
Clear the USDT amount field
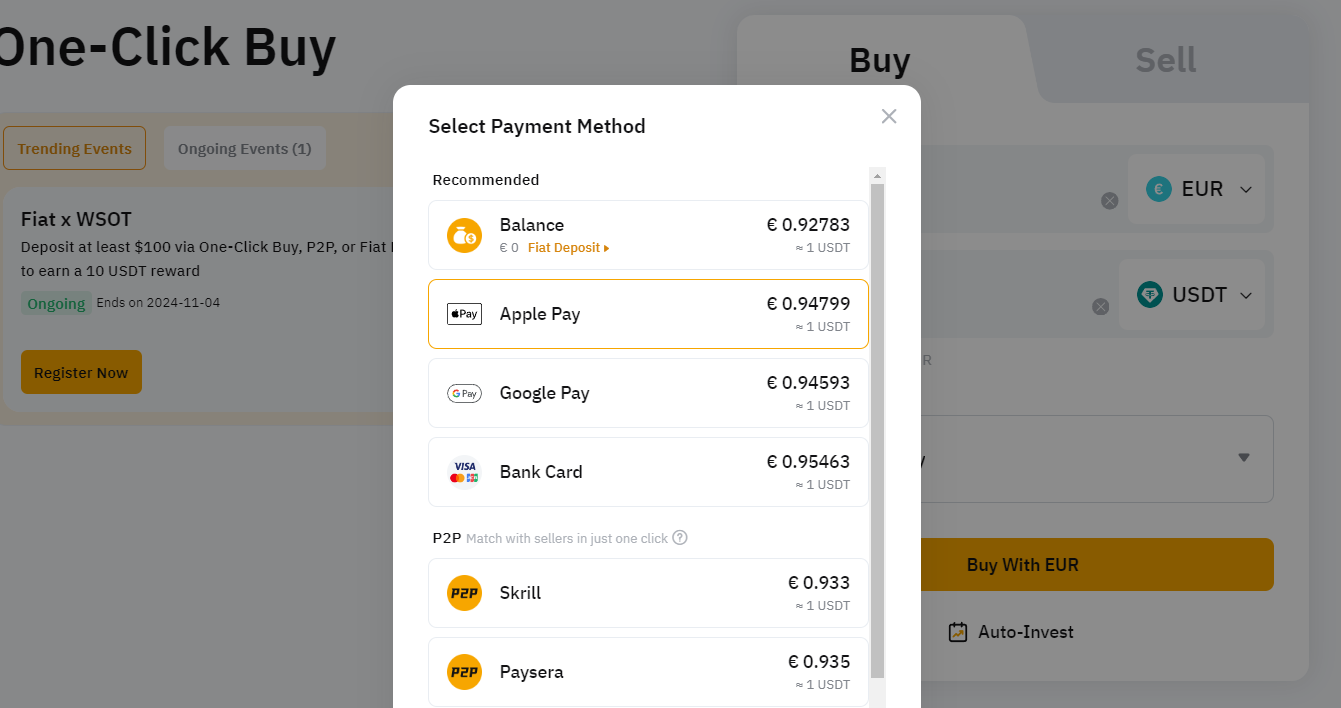click(x=1101, y=307)
